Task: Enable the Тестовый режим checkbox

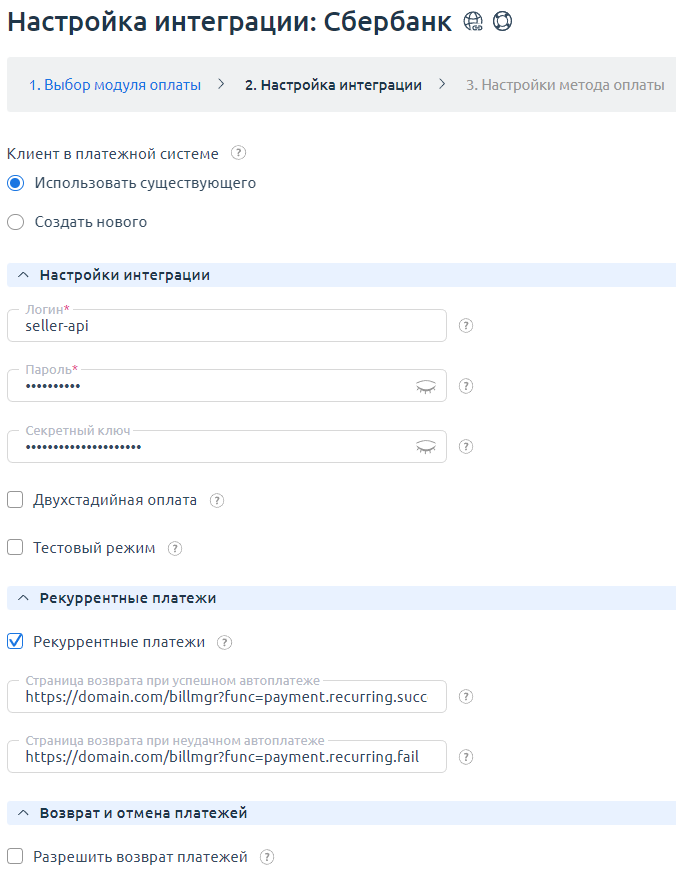Action: tap(16, 548)
